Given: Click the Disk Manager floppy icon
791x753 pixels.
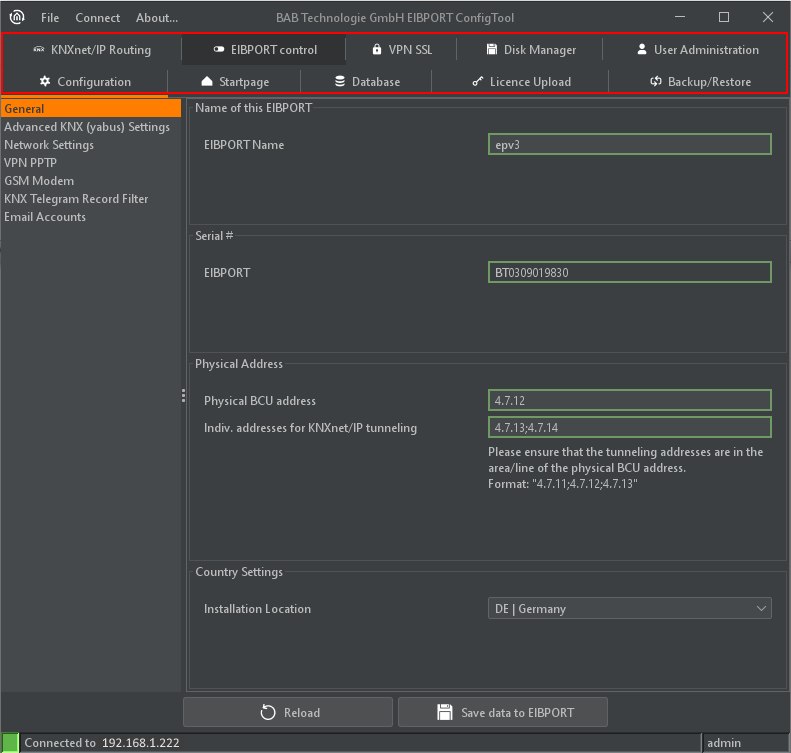Looking at the screenshot, I should [492, 50].
